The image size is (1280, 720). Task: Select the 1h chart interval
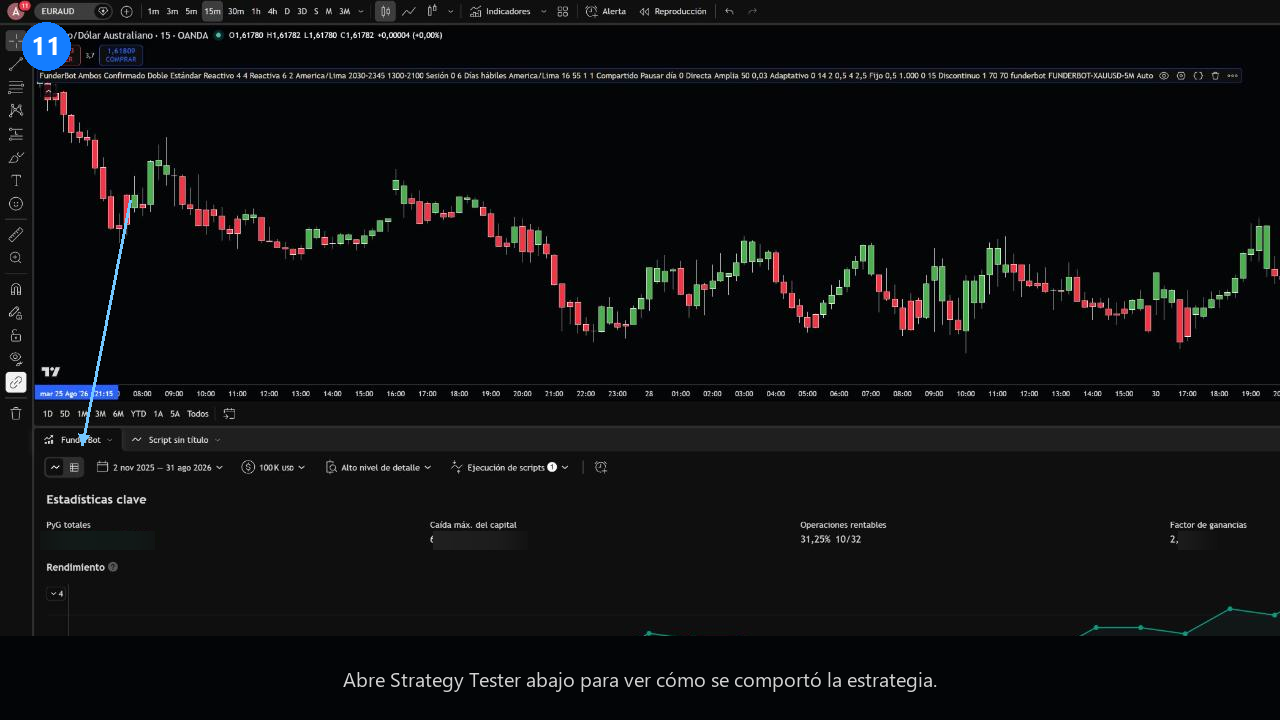(256, 11)
